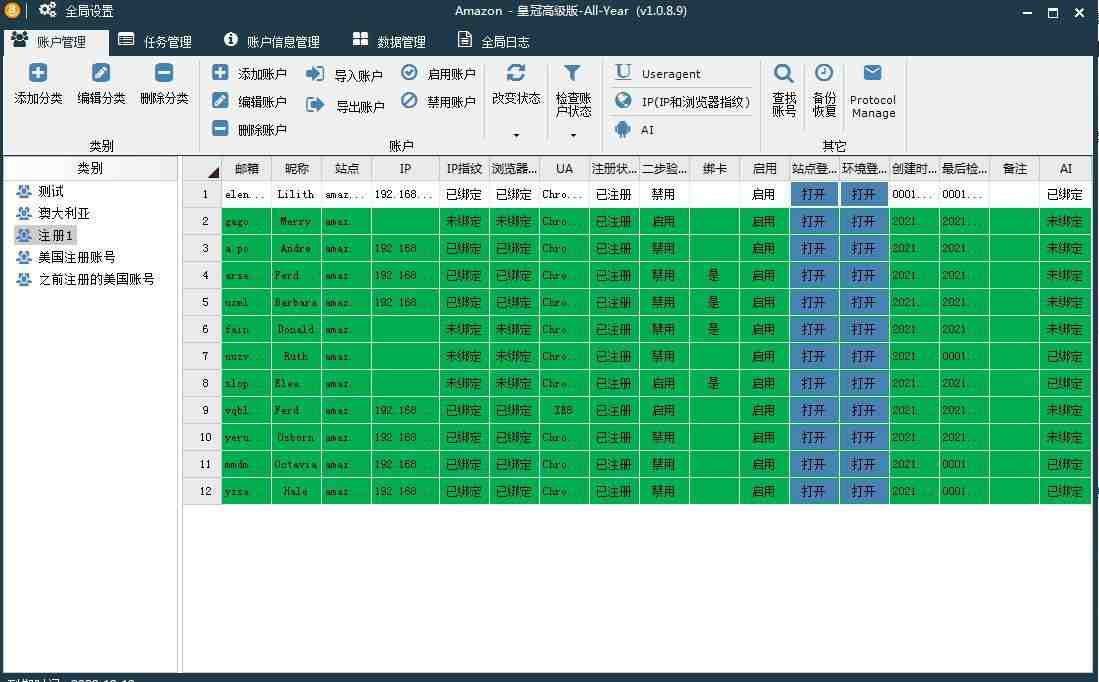Select row number 1 header
This screenshot has height=682, width=1099.
pos(203,194)
